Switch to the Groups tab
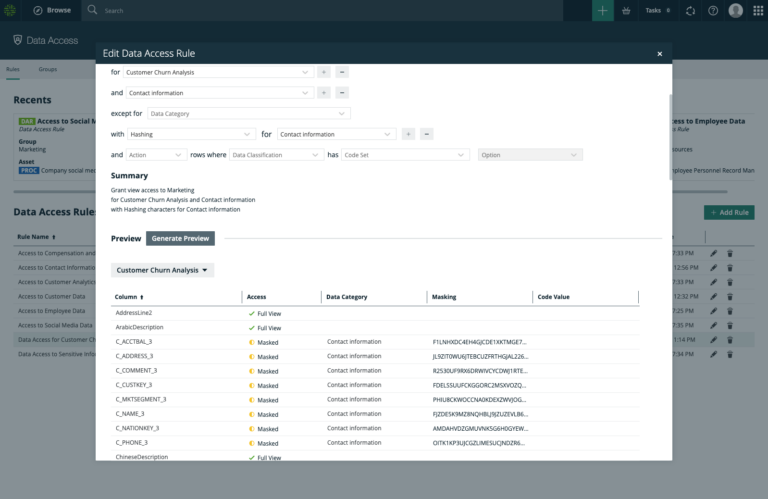The image size is (768, 499). [x=48, y=69]
